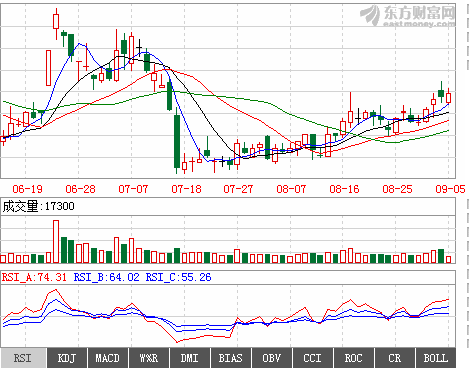The width and height of the screenshot is (469, 375).
Task: Show the W%R indicator
Action: (x=149, y=358)
